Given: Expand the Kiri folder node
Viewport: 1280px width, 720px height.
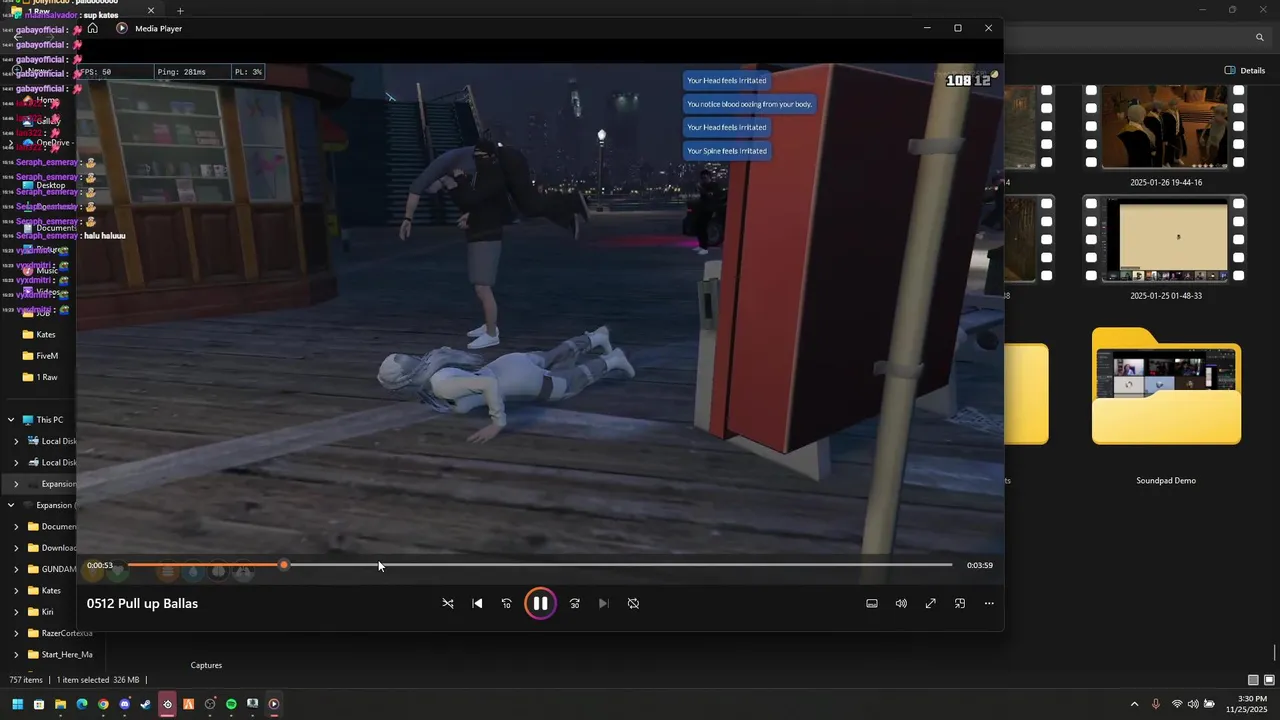Looking at the screenshot, I should coord(15,612).
